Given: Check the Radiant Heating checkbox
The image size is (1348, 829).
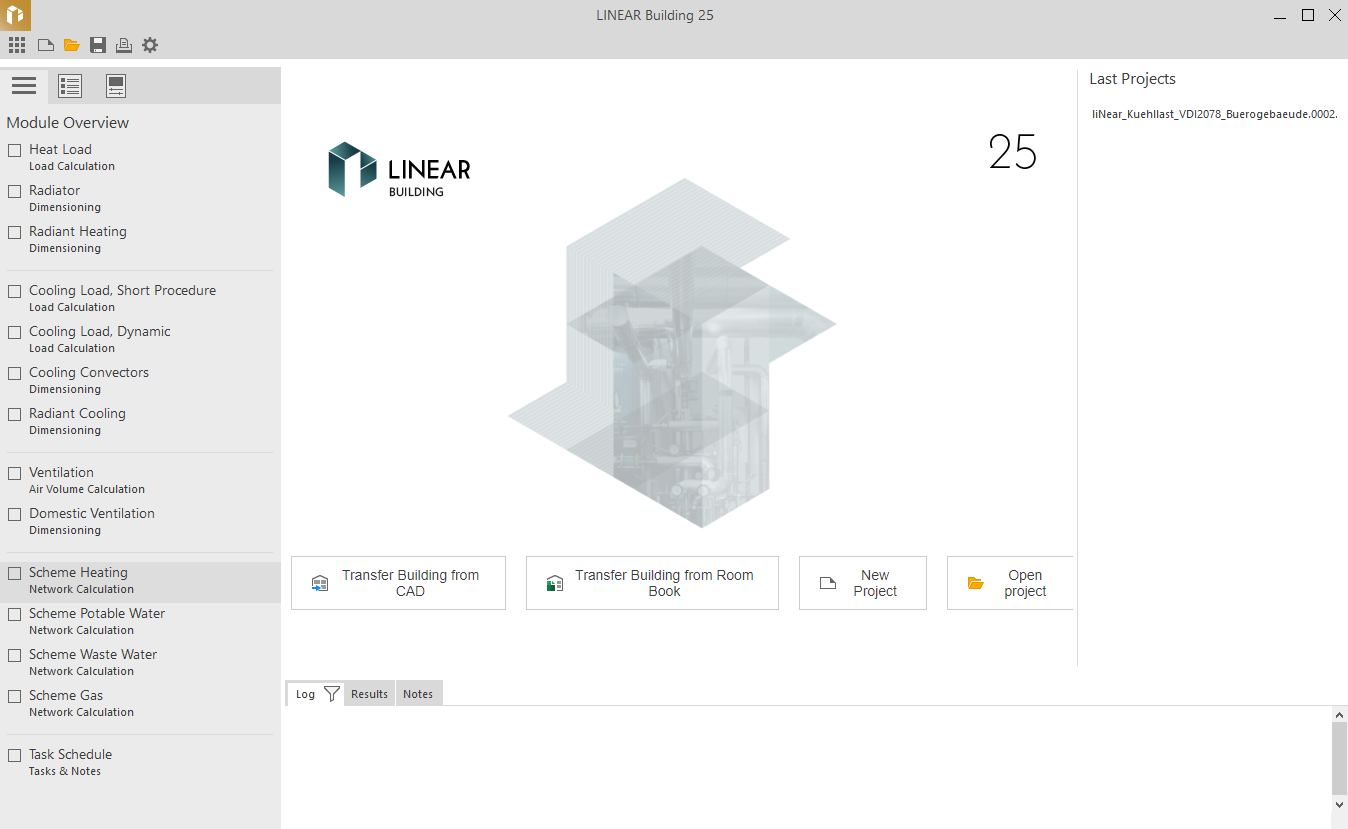Looking at the screenshot, I should (15, 232).
